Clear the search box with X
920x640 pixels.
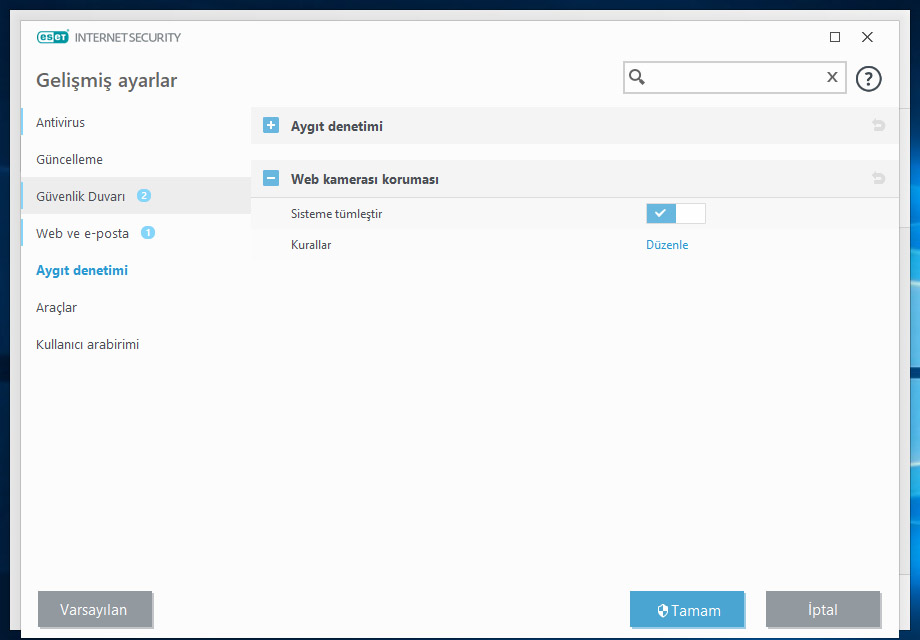[831, 77]
